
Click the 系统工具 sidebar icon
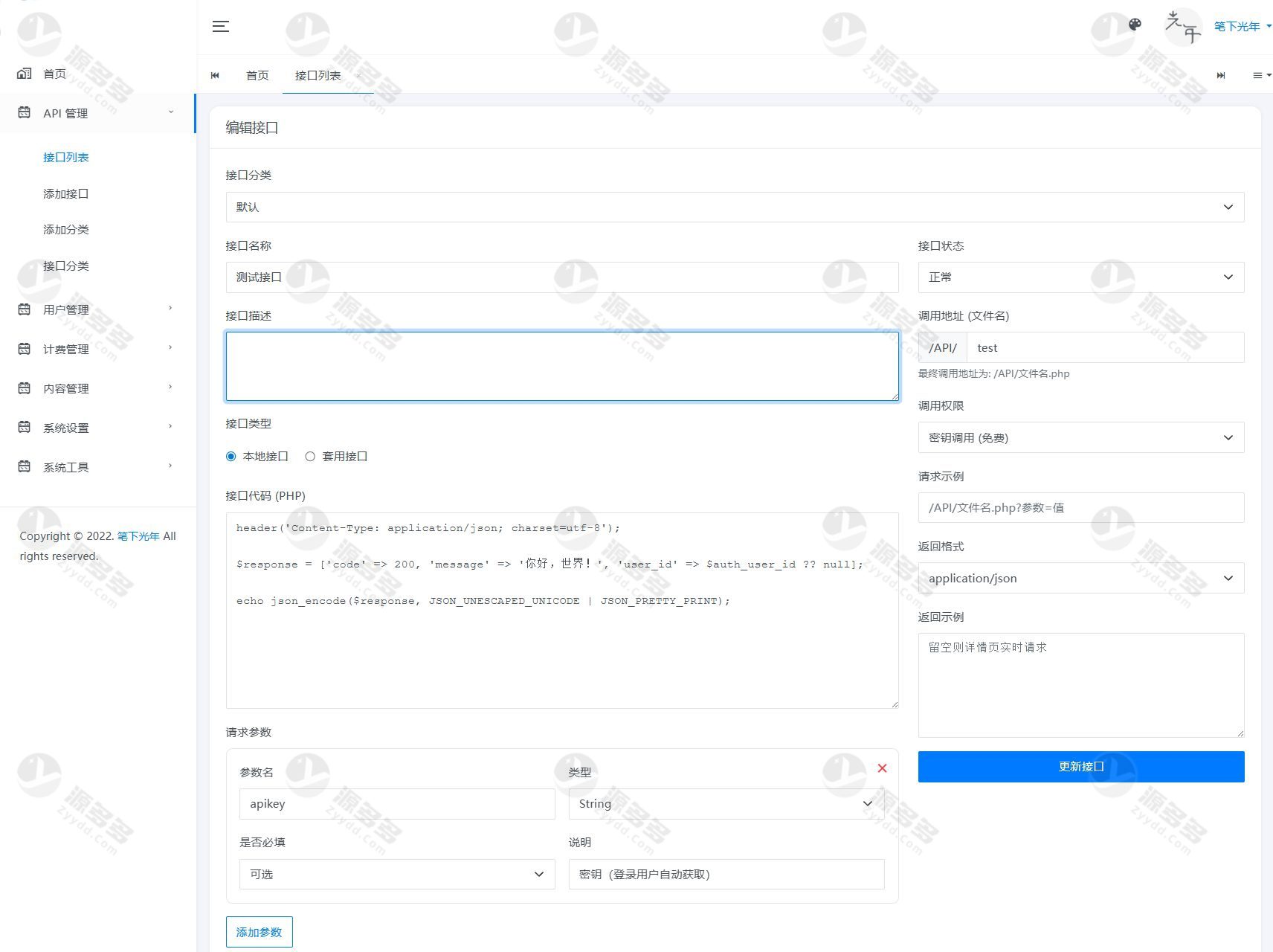click(24, 467)
